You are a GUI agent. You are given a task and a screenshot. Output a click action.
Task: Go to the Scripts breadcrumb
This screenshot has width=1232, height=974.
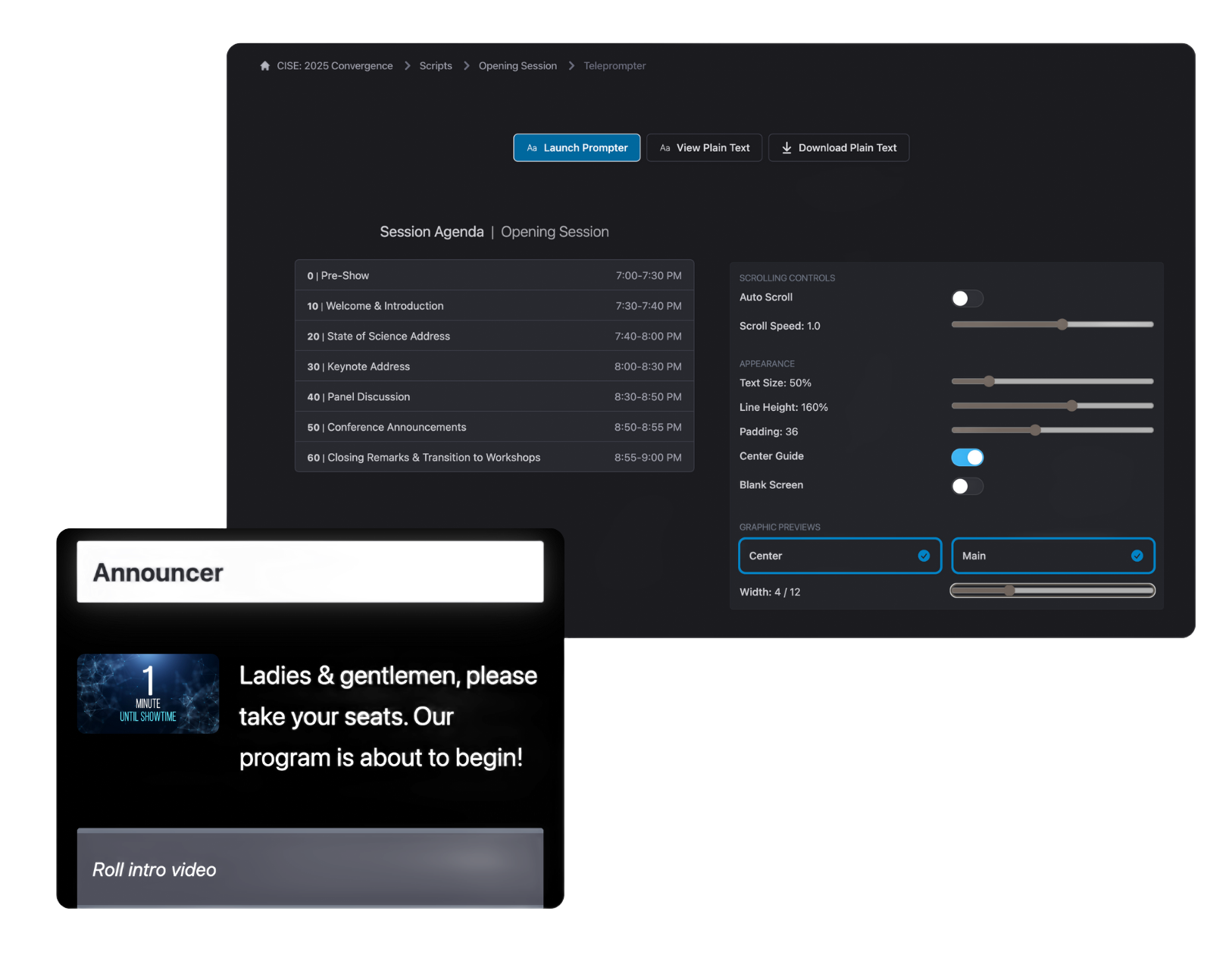436,66
